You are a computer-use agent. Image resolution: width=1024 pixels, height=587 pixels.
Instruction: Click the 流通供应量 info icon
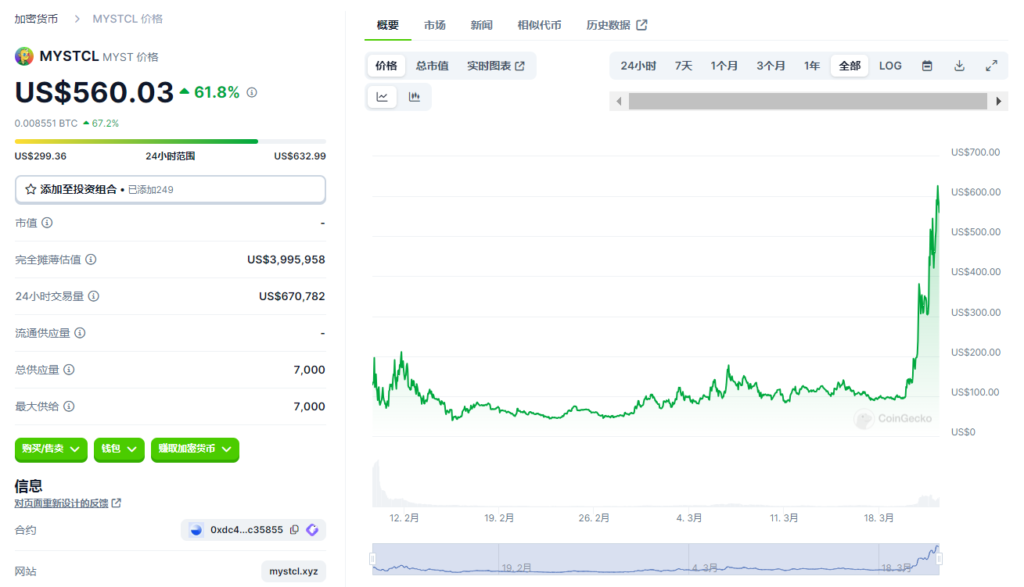pyautogui.click(x=80, y=333)
